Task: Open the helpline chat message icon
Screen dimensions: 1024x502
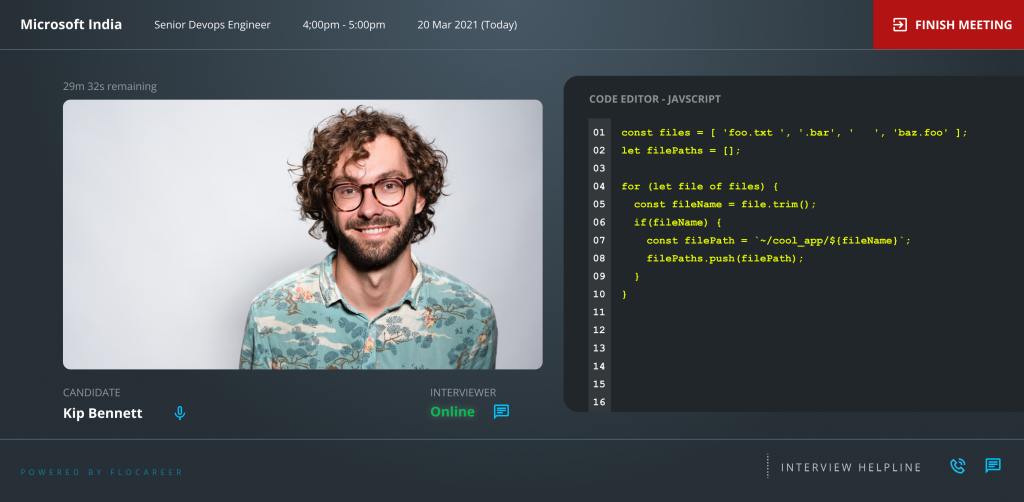Action: pos(993,466)
